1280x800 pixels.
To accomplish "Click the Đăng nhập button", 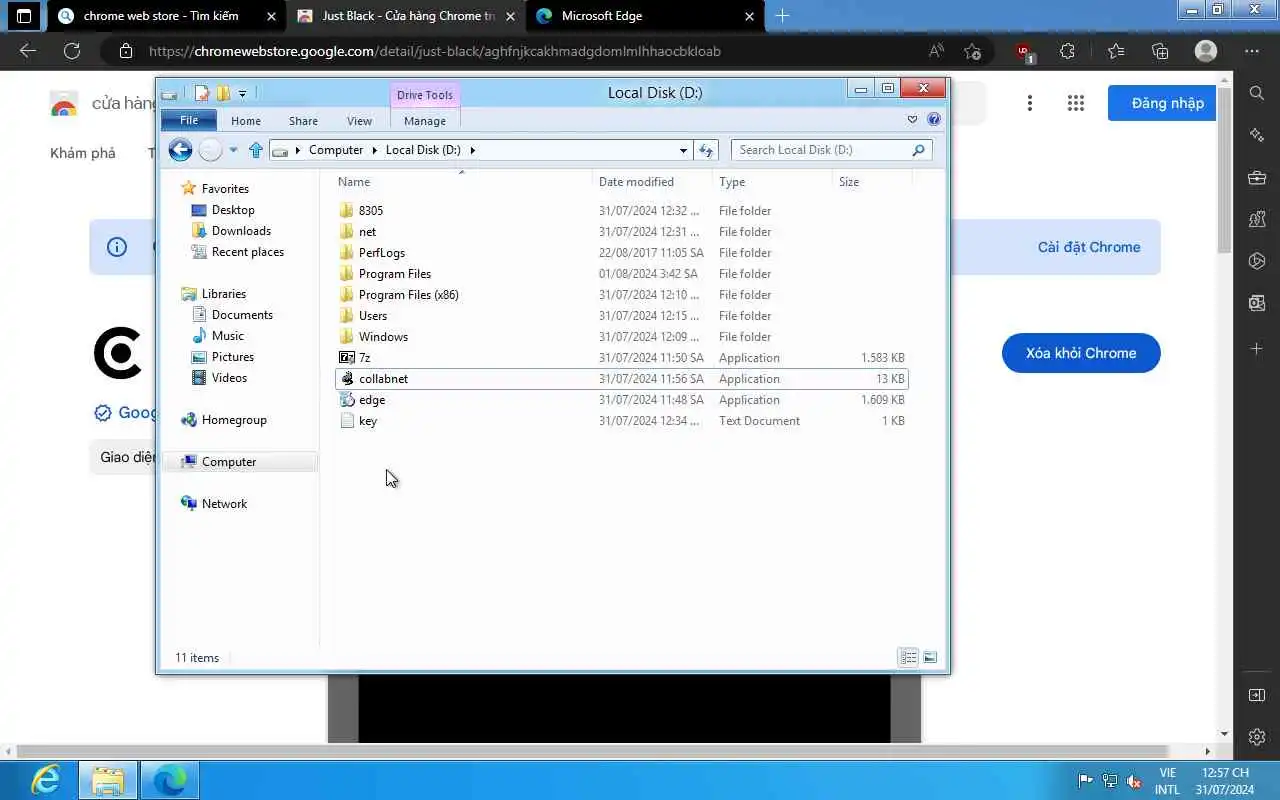I will pyautogui.click(x=1162, y=103).
